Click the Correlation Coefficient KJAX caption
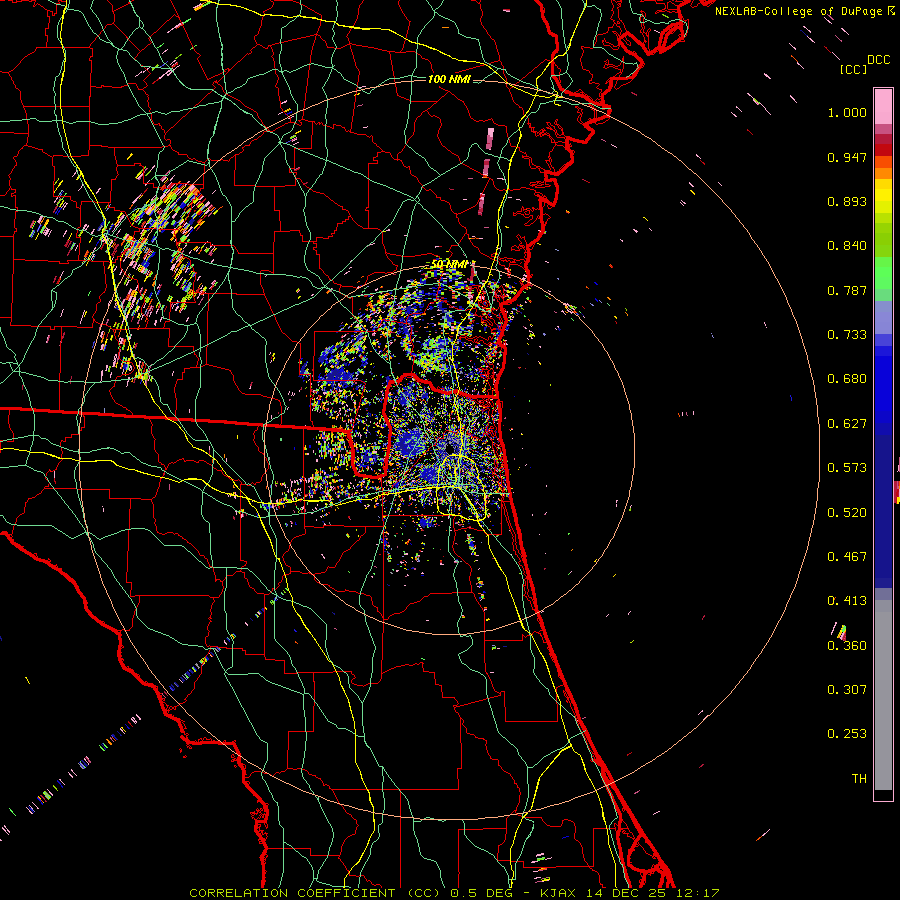This screenshot has width=900, height=900. click(454, 893)
